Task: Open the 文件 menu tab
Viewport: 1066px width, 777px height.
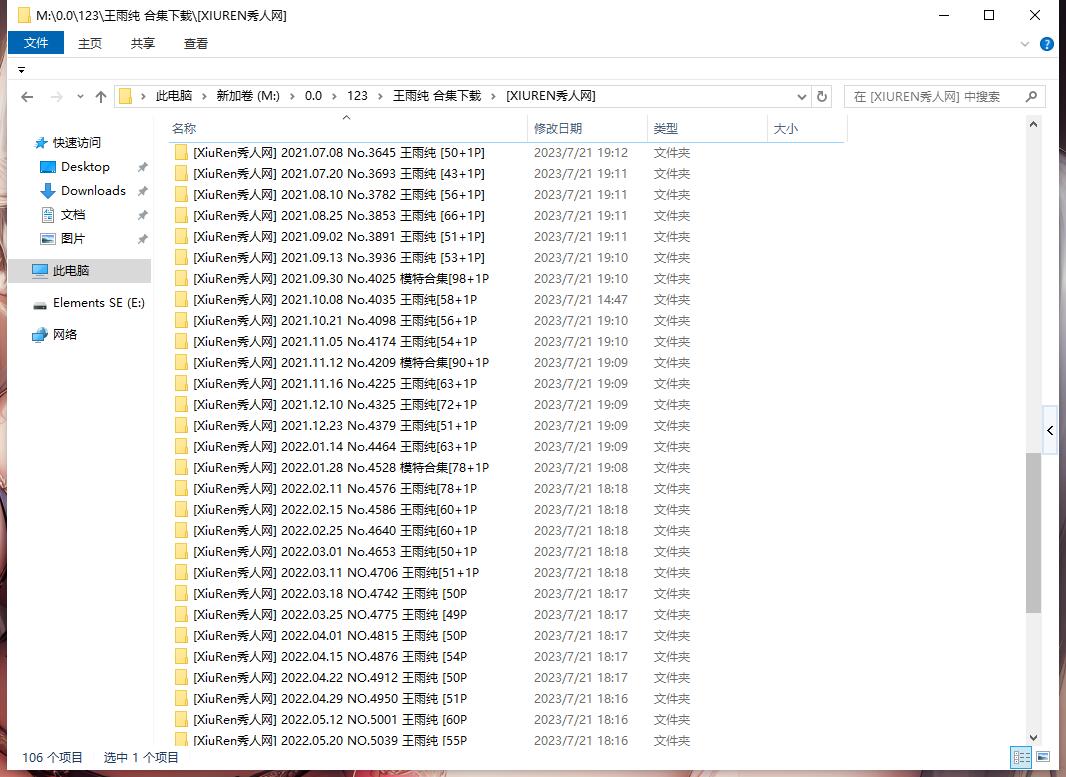Action: coord(36,43)
